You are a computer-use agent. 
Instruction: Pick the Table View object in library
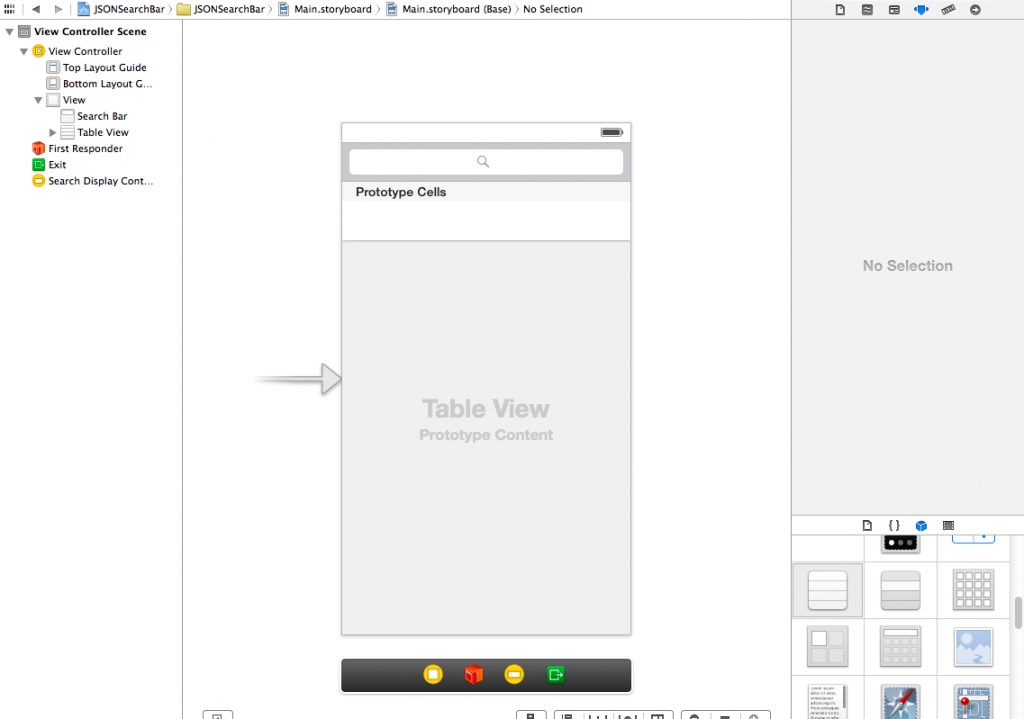pyautogui.click(x=827, y=590)
